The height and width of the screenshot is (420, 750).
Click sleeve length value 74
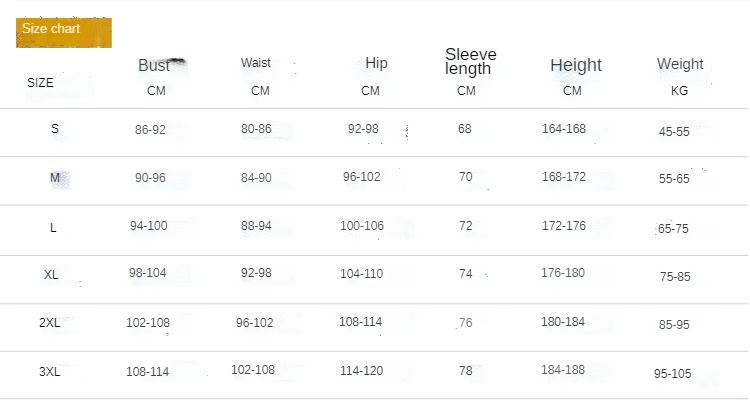(465, 274)
